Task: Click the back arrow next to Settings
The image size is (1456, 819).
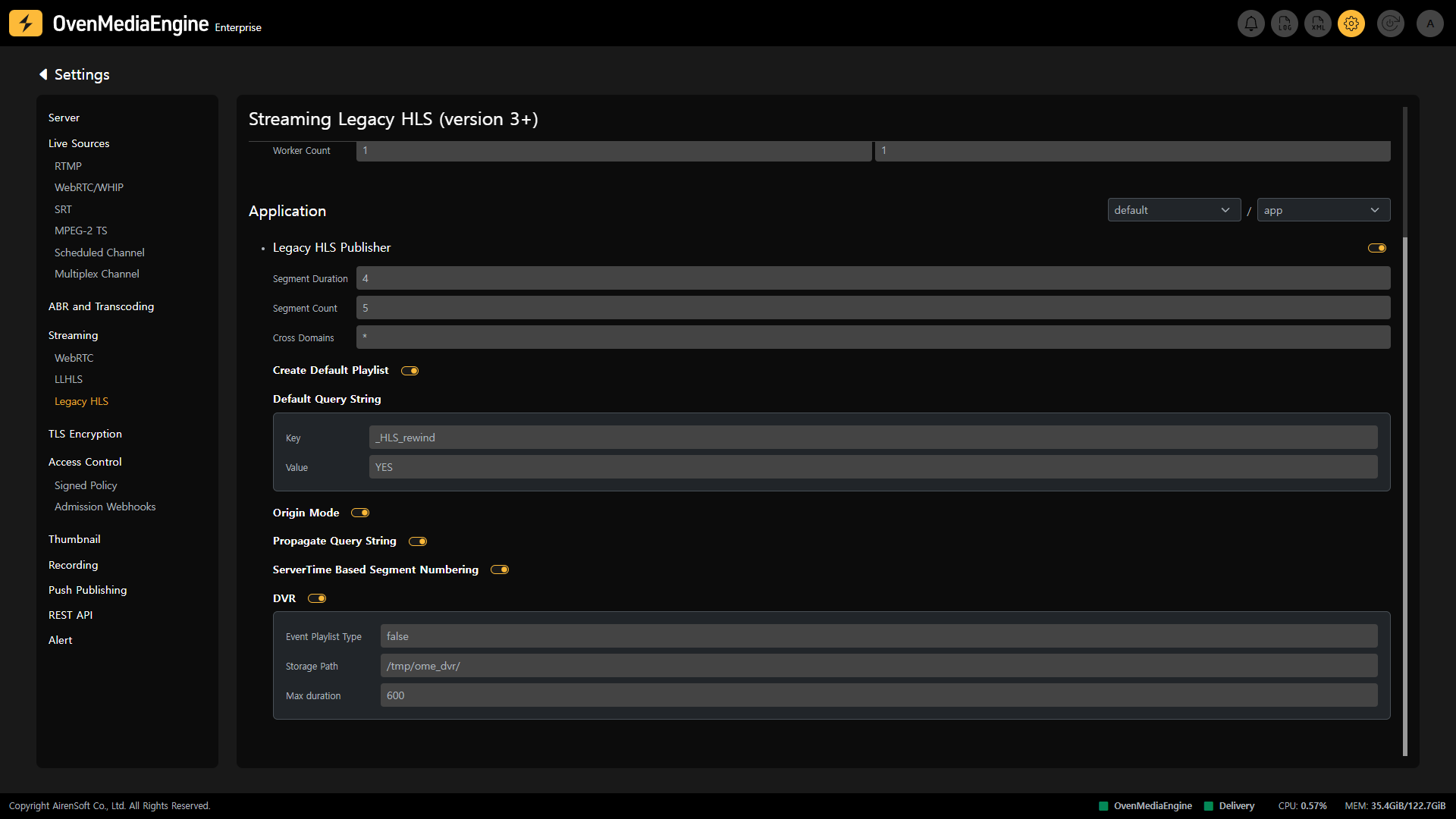Action: [43, 74]
